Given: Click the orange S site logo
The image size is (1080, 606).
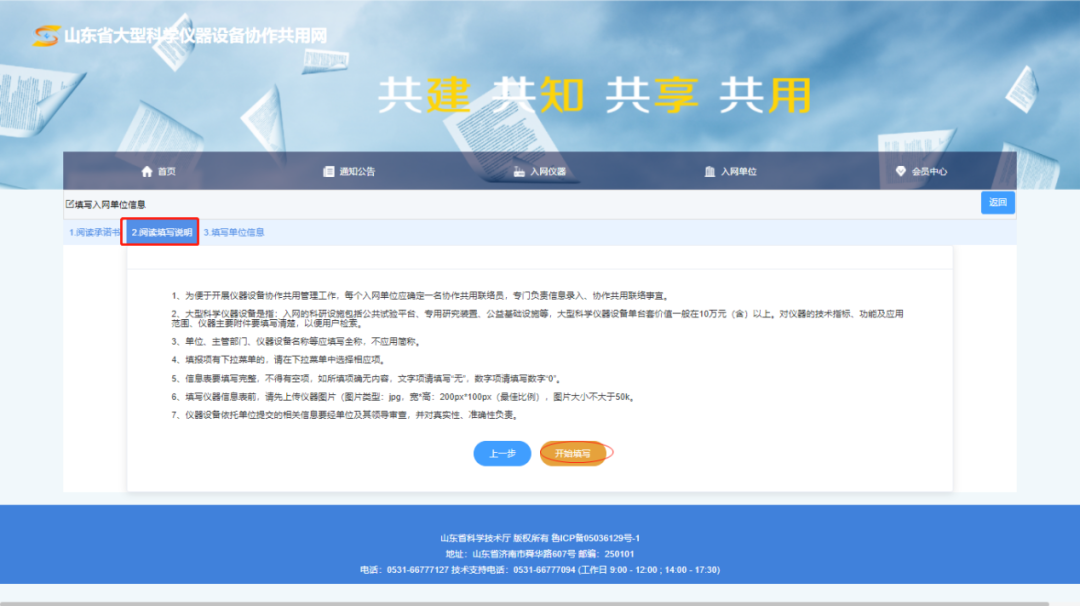Looking at the screenshot, I should [45, 36].
